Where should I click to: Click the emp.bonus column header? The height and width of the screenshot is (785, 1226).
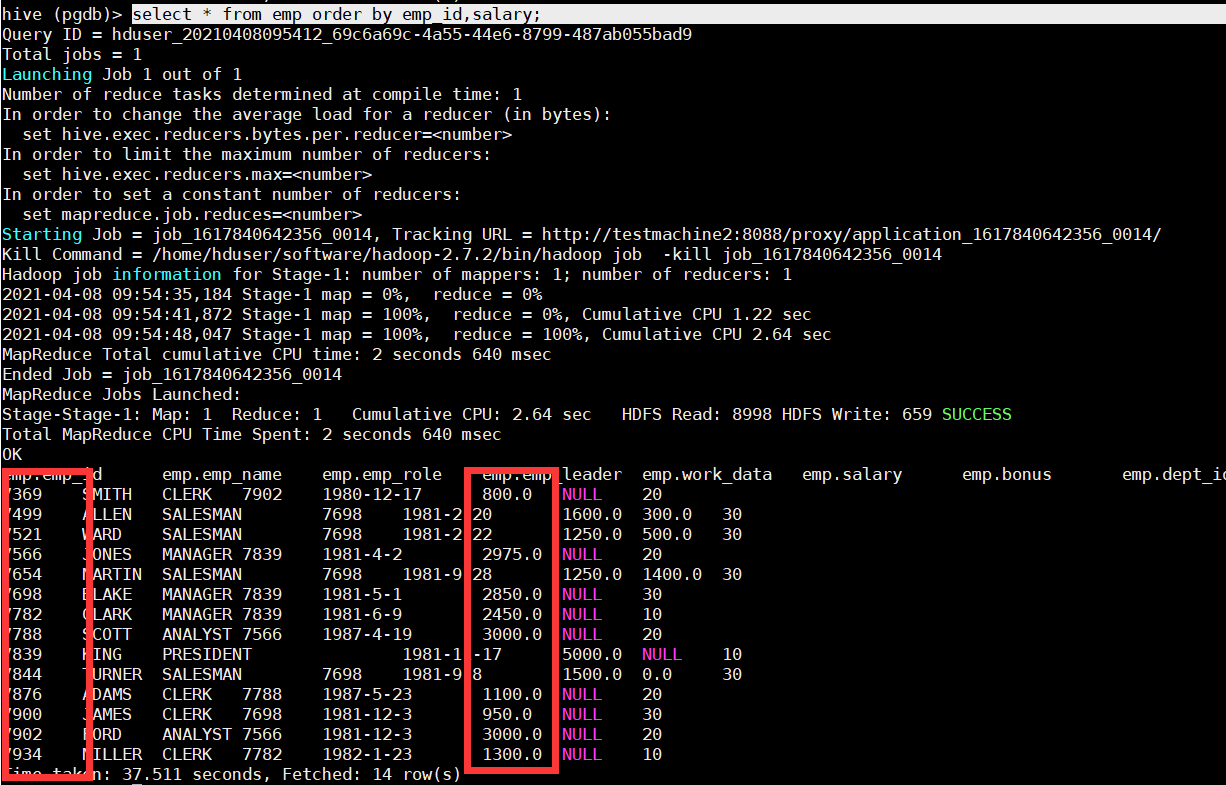coord(1007,474)
